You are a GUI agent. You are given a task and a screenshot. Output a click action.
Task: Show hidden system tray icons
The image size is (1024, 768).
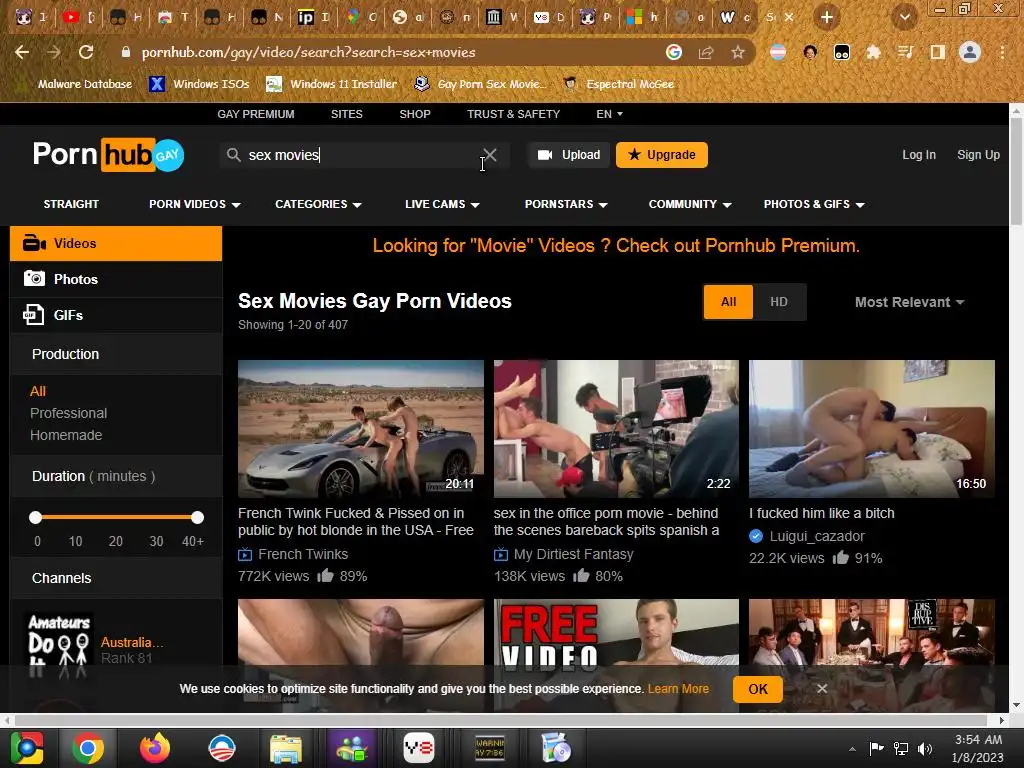pyautogui.click(x=852, y=749)
